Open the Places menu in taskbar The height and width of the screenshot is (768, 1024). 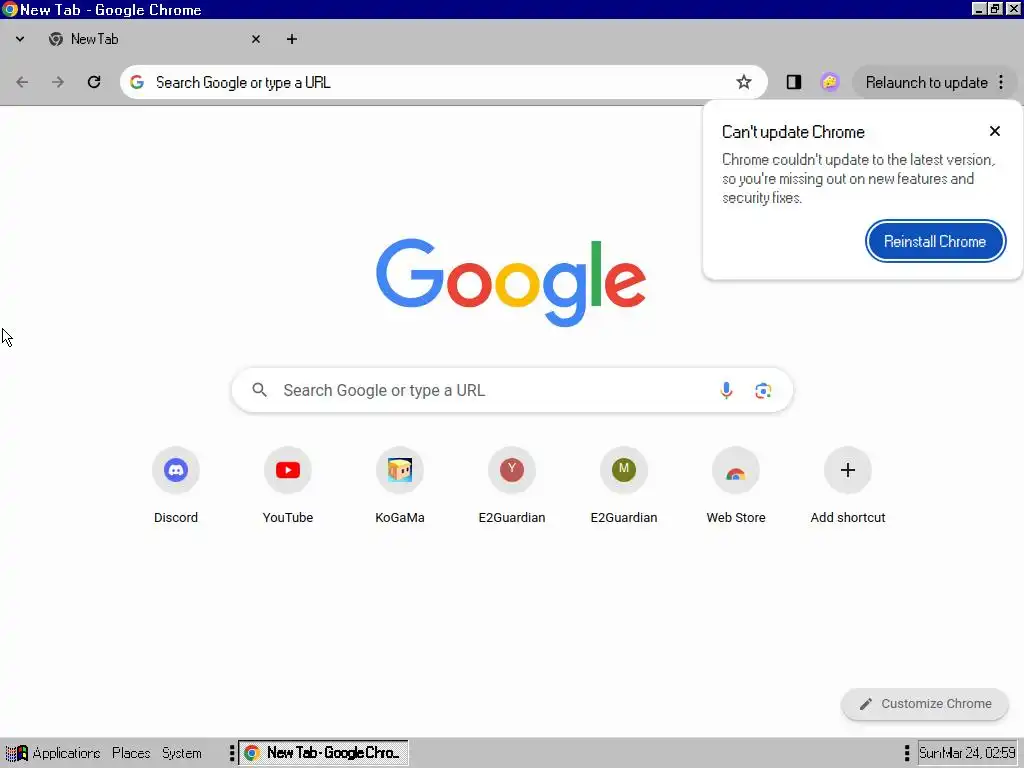131,753
